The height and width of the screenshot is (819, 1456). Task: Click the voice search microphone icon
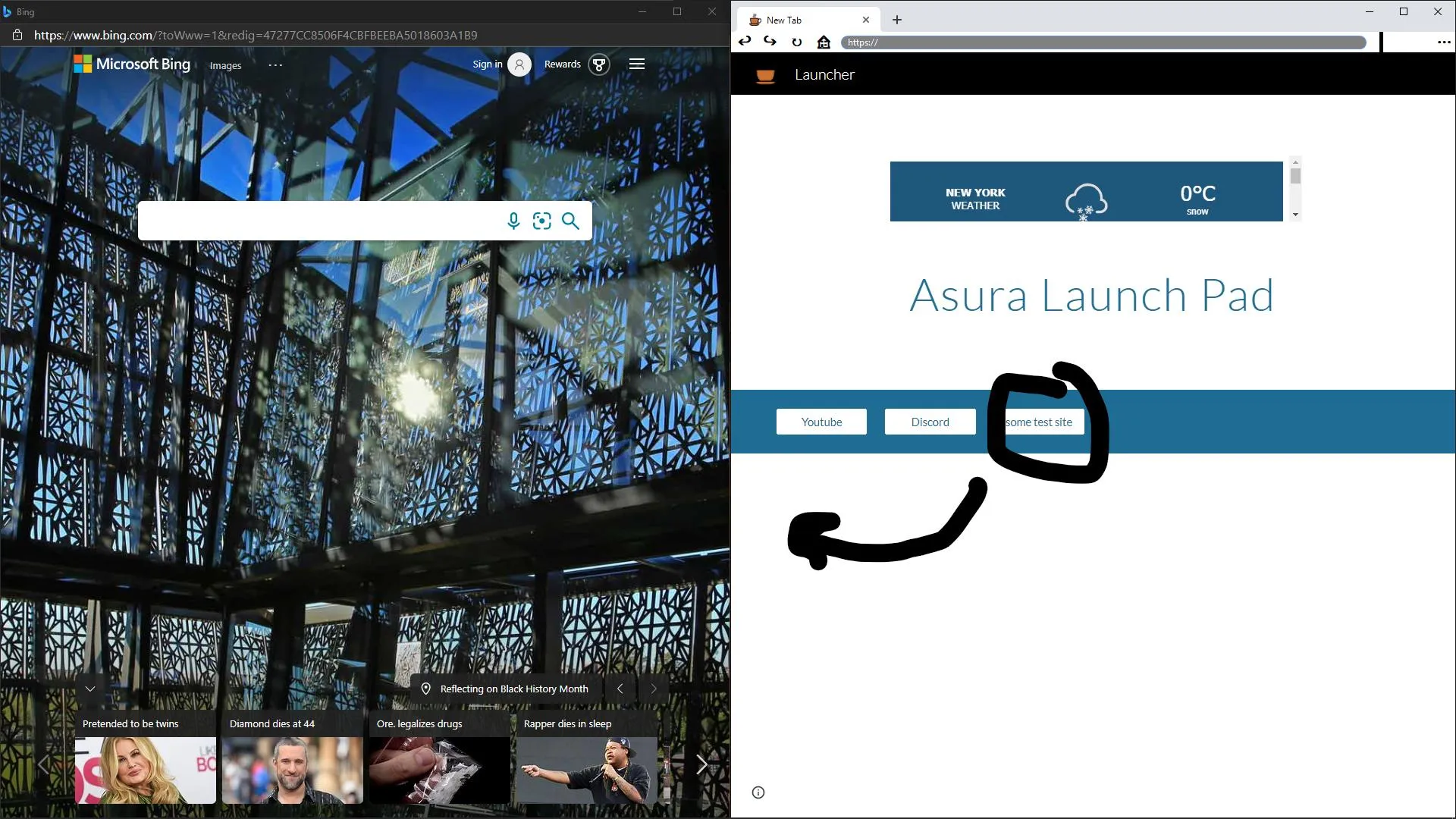[513, 221]
